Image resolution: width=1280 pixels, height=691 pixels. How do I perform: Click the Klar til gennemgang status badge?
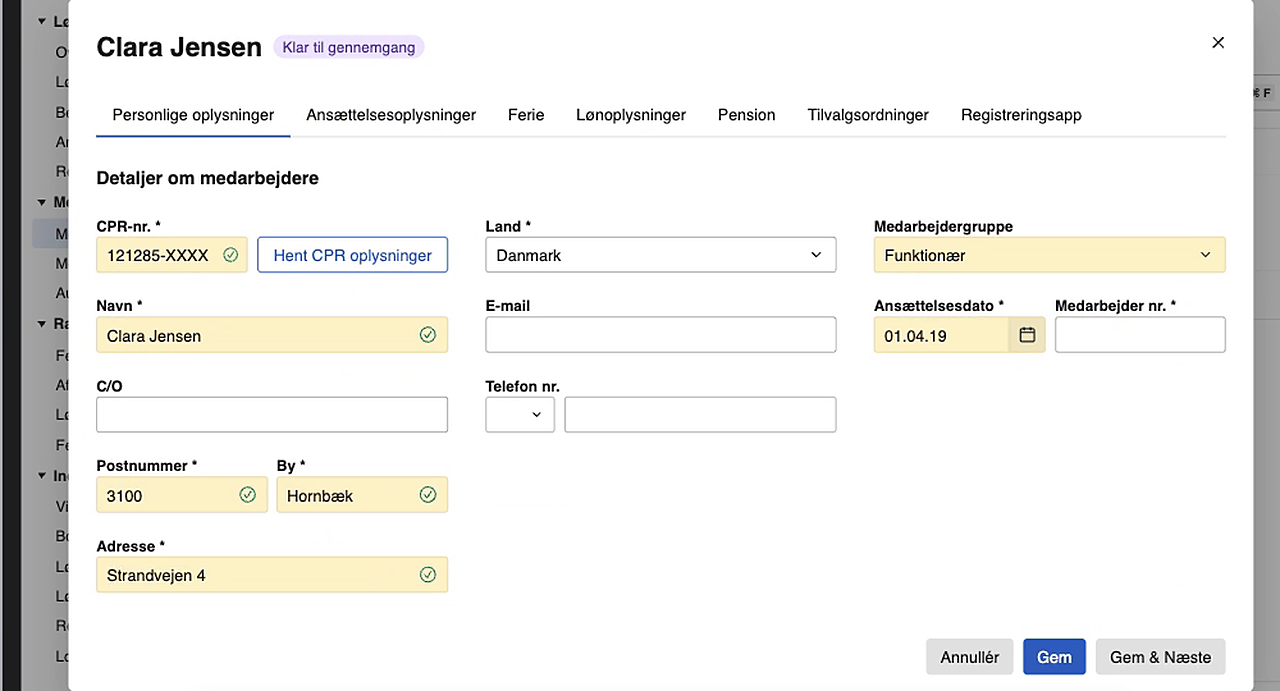tap(349, 47)
